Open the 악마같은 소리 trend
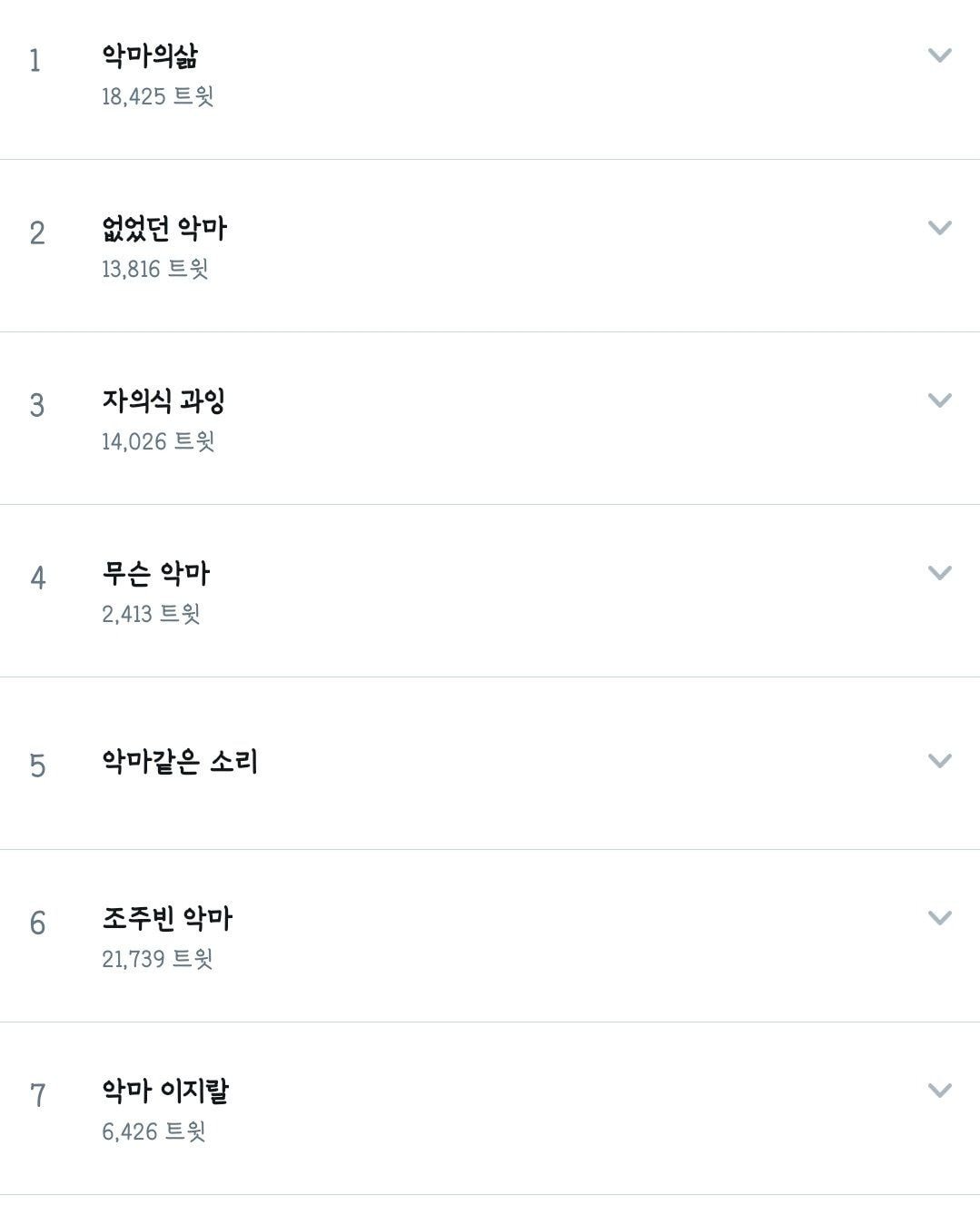The image size is (980, 1205). click(x=180, y=762)
